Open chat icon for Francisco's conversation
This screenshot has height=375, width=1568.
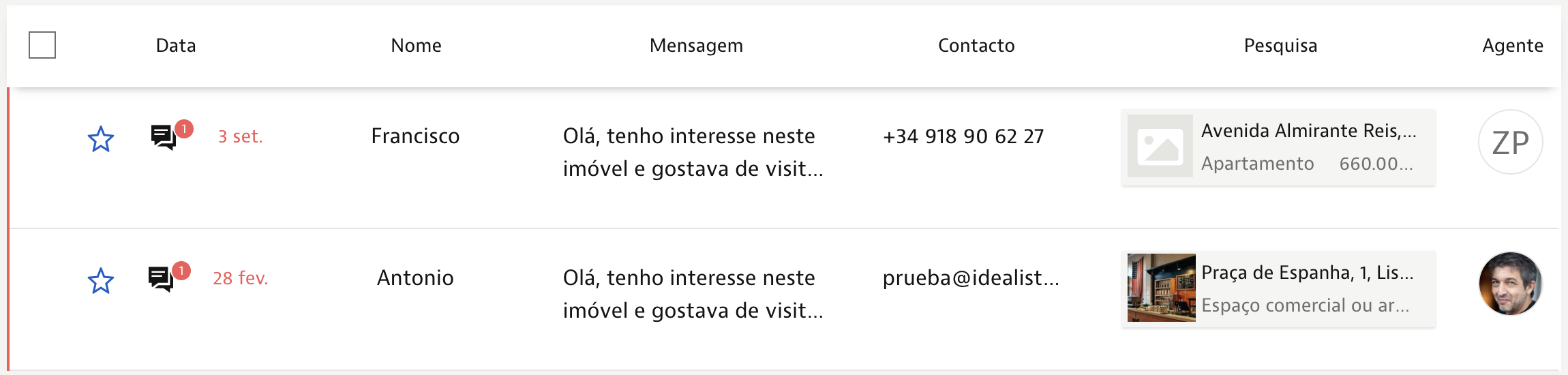pos(164,137)
